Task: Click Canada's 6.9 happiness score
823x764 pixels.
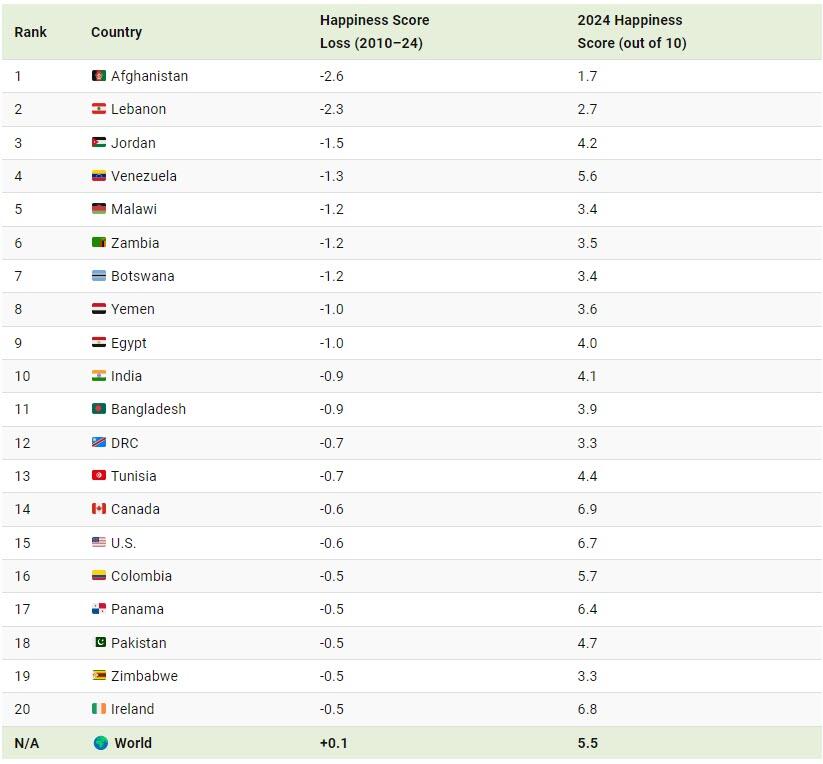Action: (587, 509)
